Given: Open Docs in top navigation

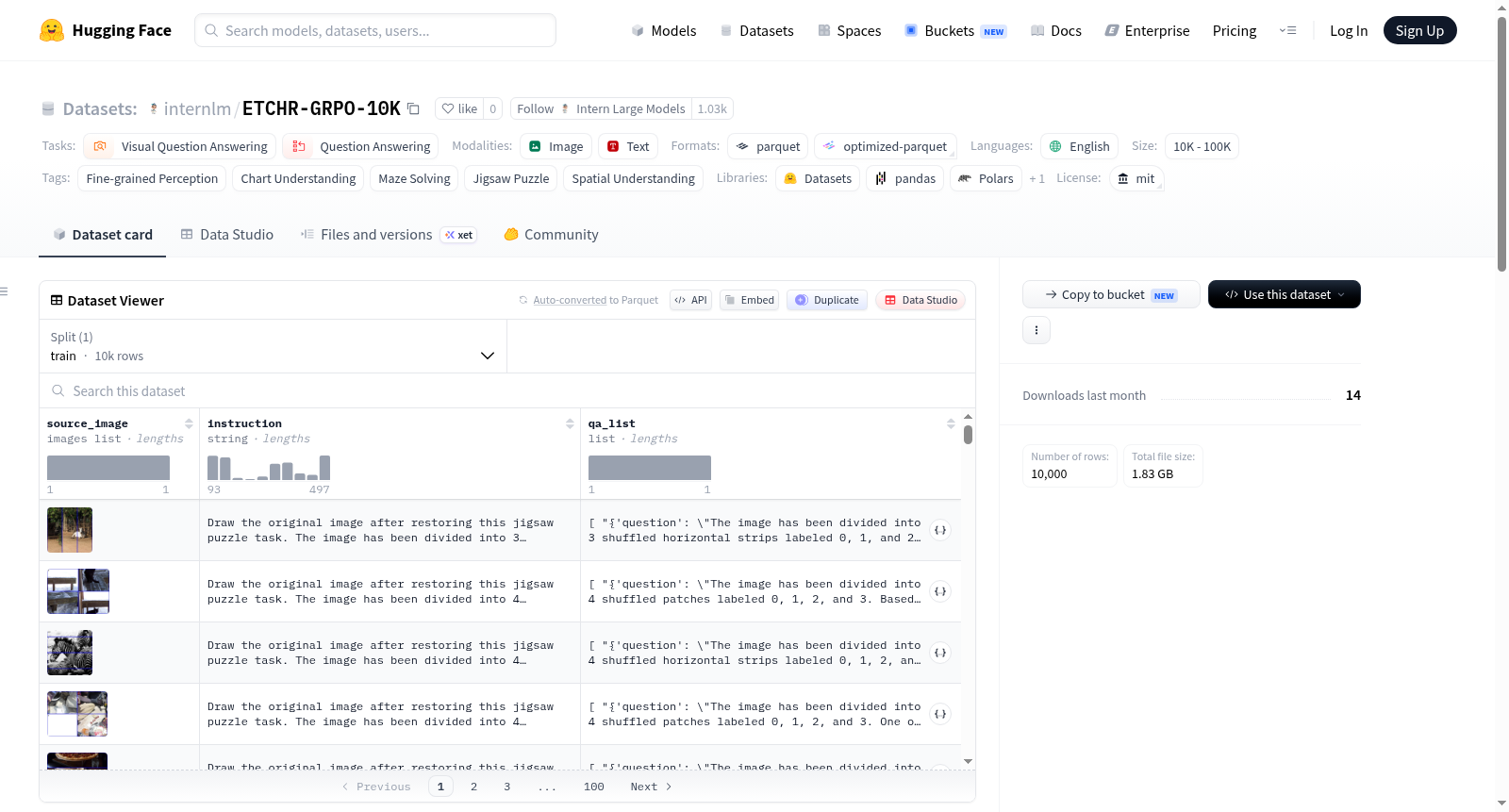Looking at the screenshot, I should click(1055, 30).
